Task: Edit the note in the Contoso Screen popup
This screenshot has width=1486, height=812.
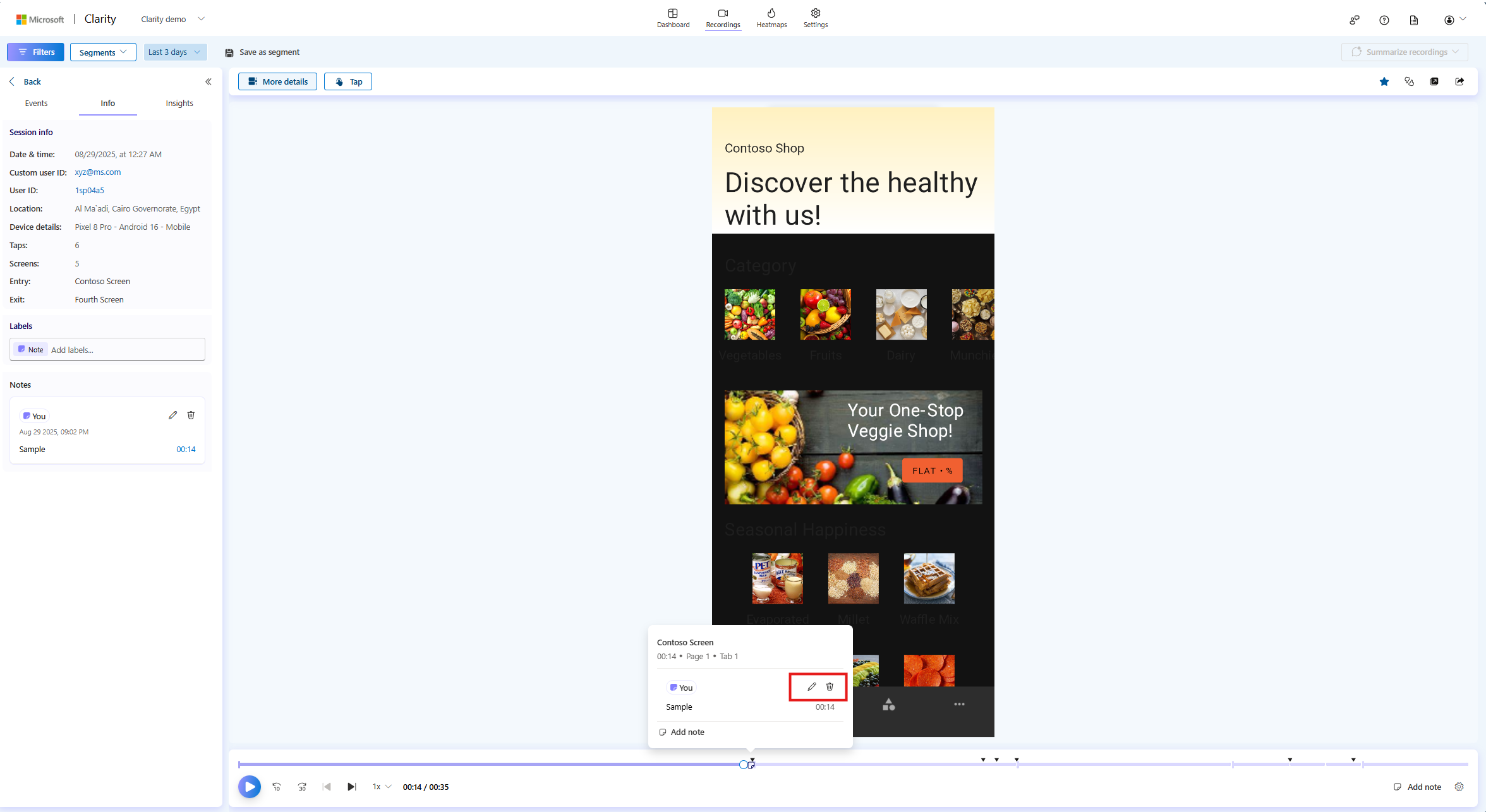Action: pos(812,686)
